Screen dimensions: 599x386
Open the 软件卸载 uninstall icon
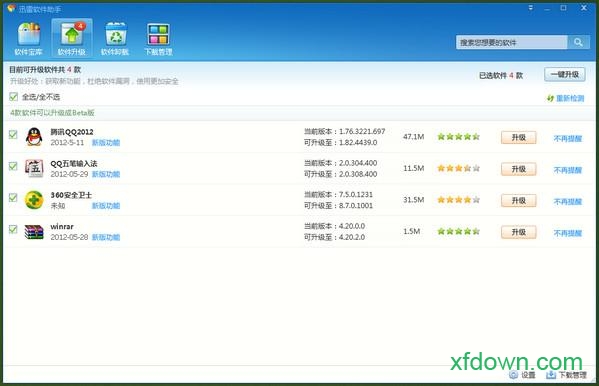click(115, 34)
